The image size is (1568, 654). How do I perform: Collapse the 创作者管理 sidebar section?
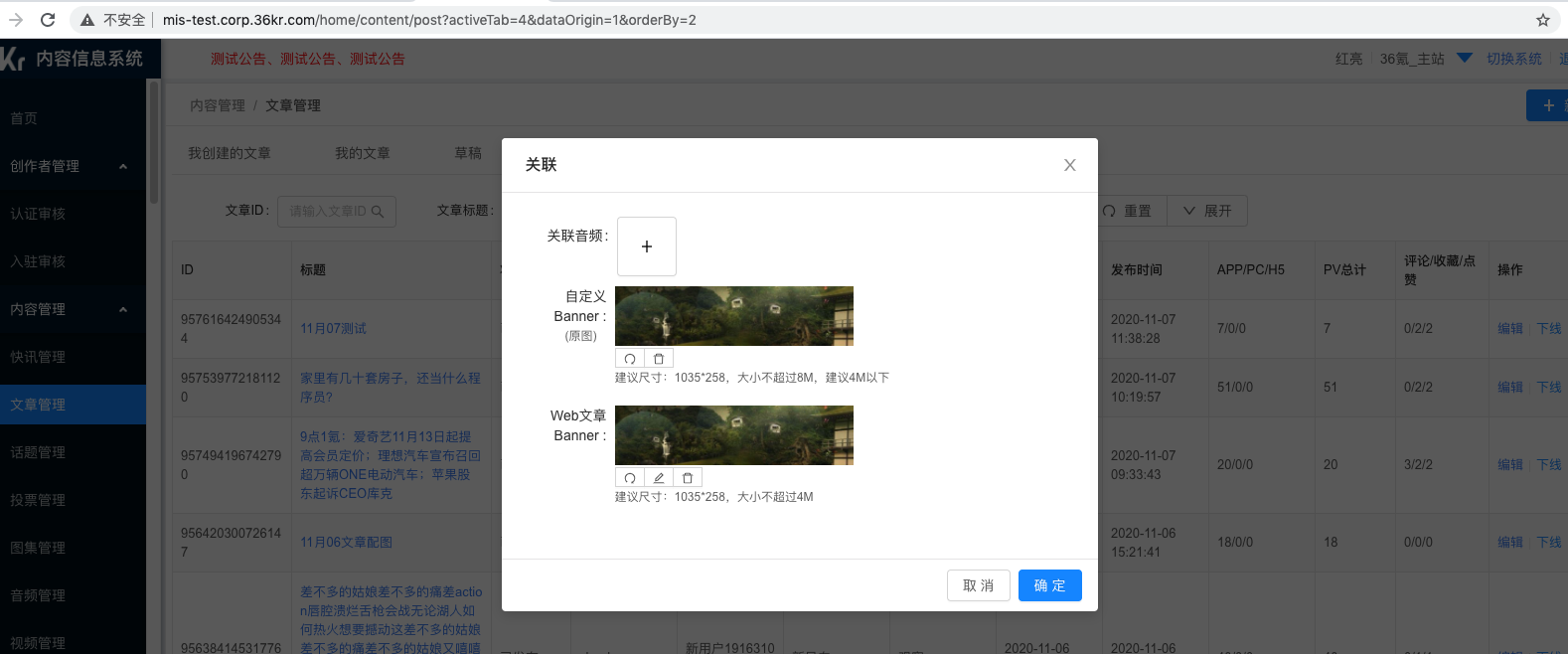[123, 166]
